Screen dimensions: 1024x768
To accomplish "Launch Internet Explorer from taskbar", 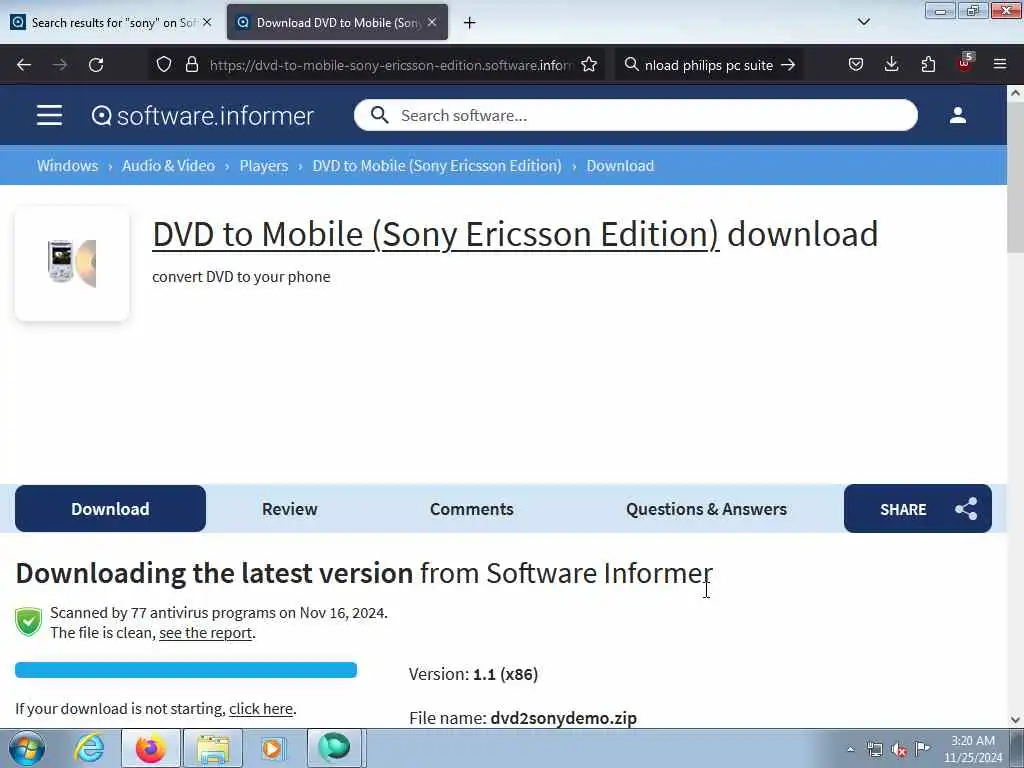I will coord(89,748).
